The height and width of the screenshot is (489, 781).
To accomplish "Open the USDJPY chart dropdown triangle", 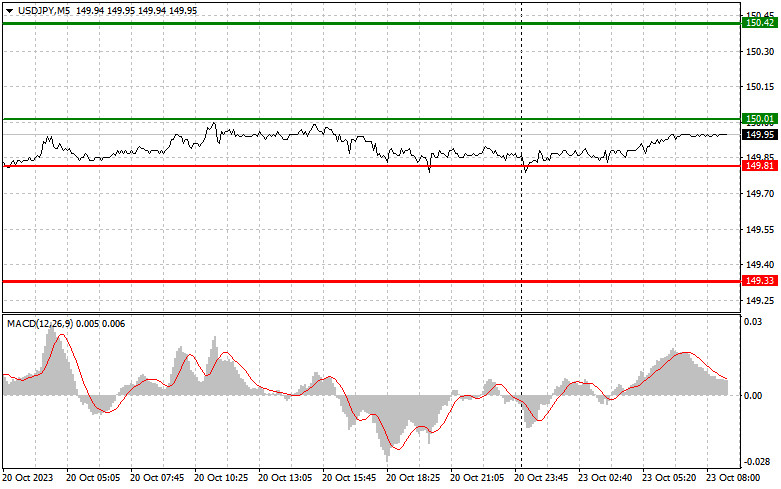I will (x=9, y=11).
